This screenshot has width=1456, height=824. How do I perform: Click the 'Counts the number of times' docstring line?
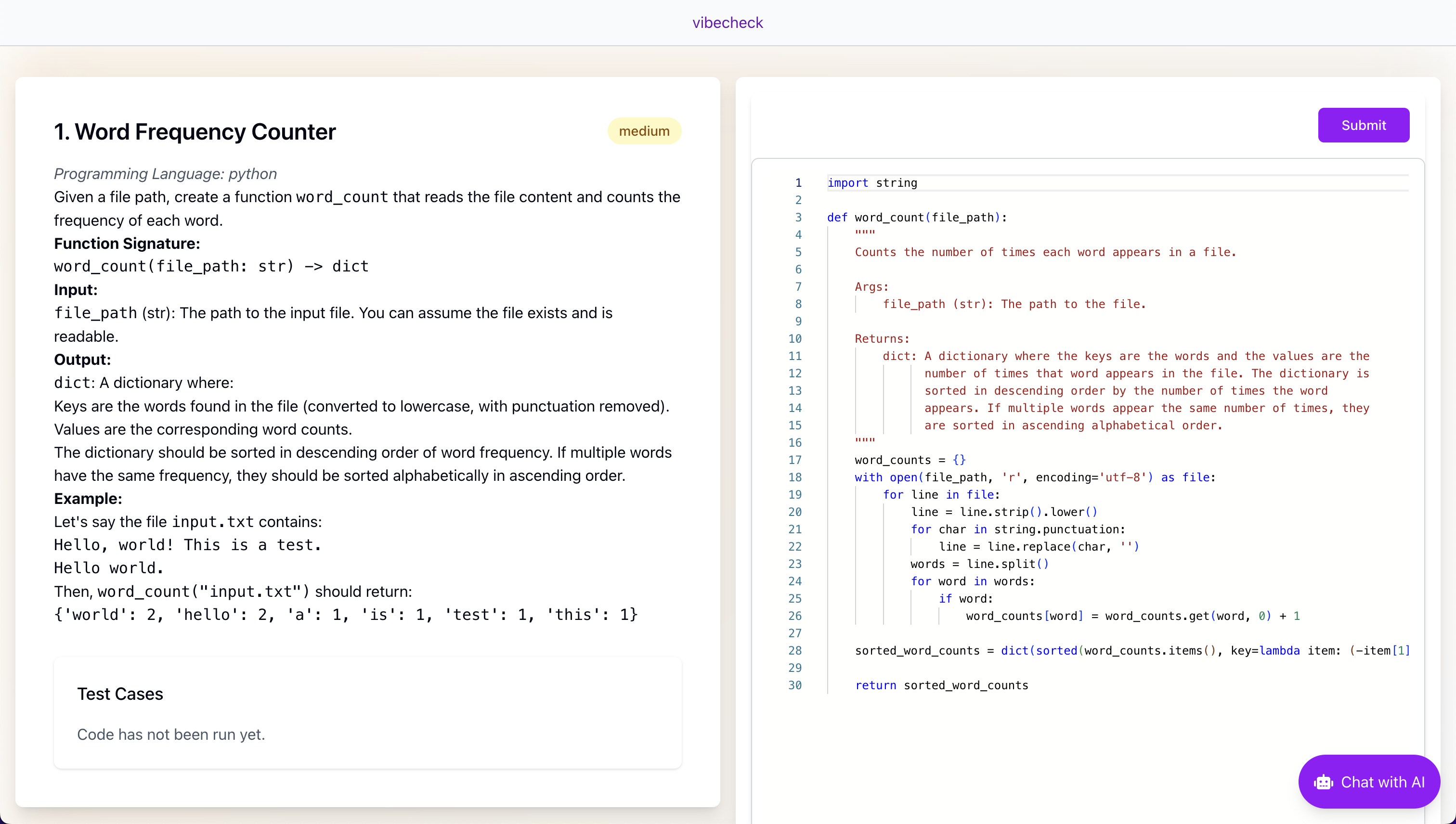point(1045,252)
